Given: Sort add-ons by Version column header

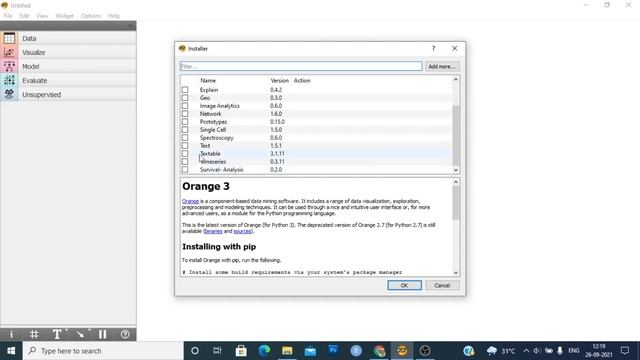Looking at the screenshot, I should [280, 81].
